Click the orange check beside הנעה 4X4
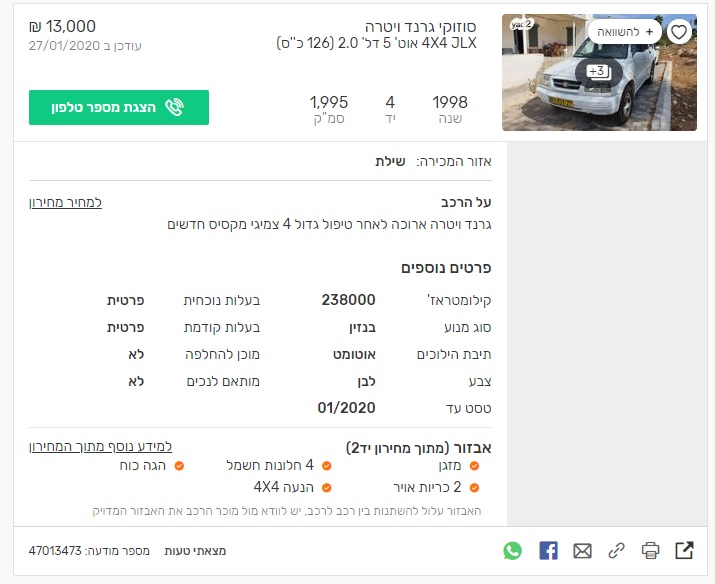 [326, 488]
